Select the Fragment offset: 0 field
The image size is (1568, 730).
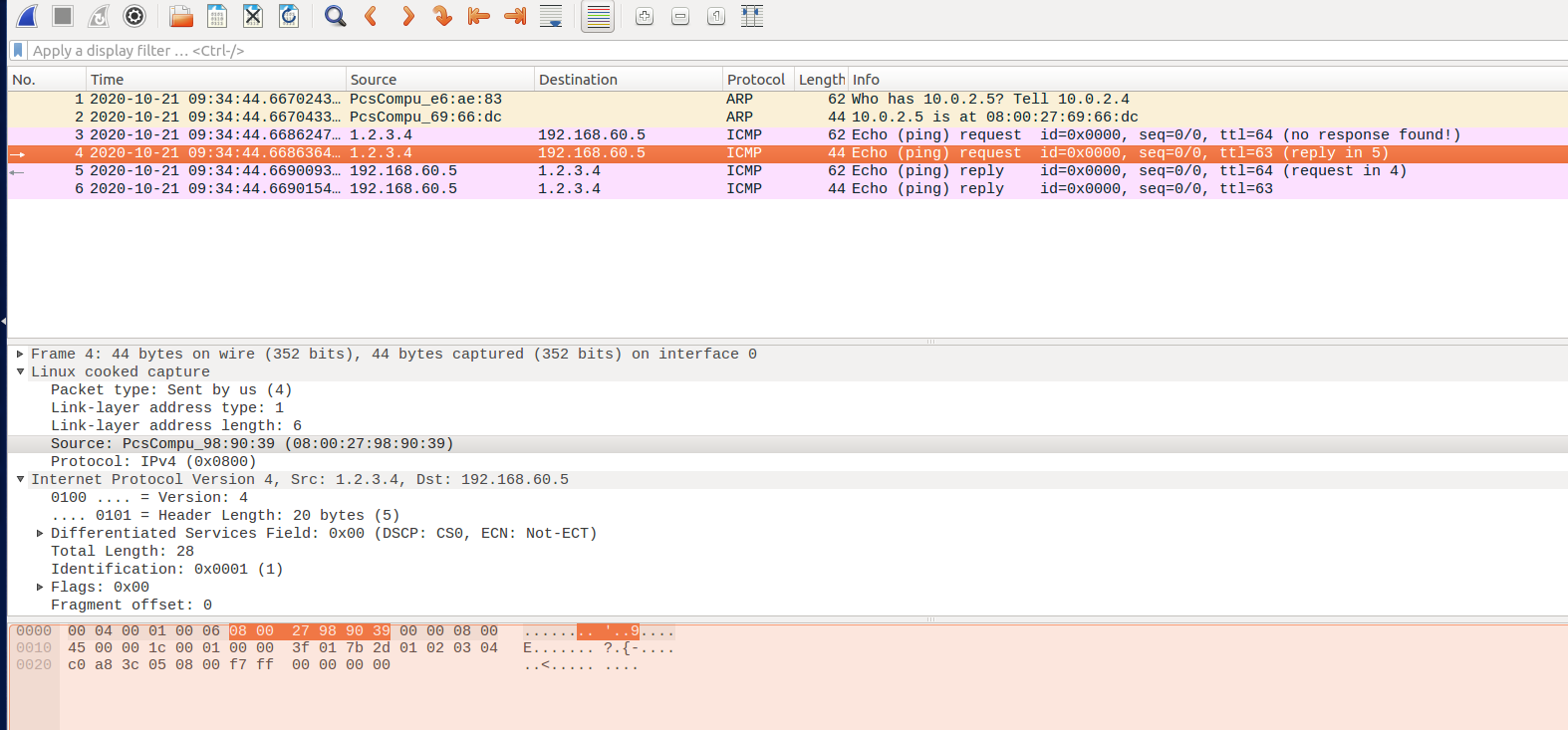(x=131, y=606)
